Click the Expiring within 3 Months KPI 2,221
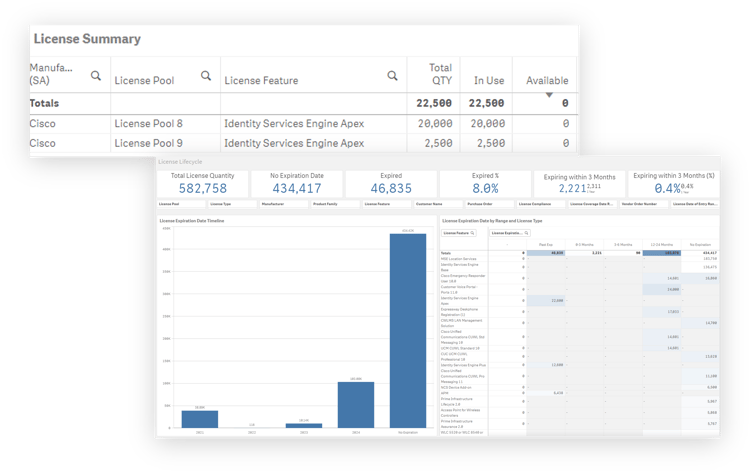 click(x=572, y=188)
